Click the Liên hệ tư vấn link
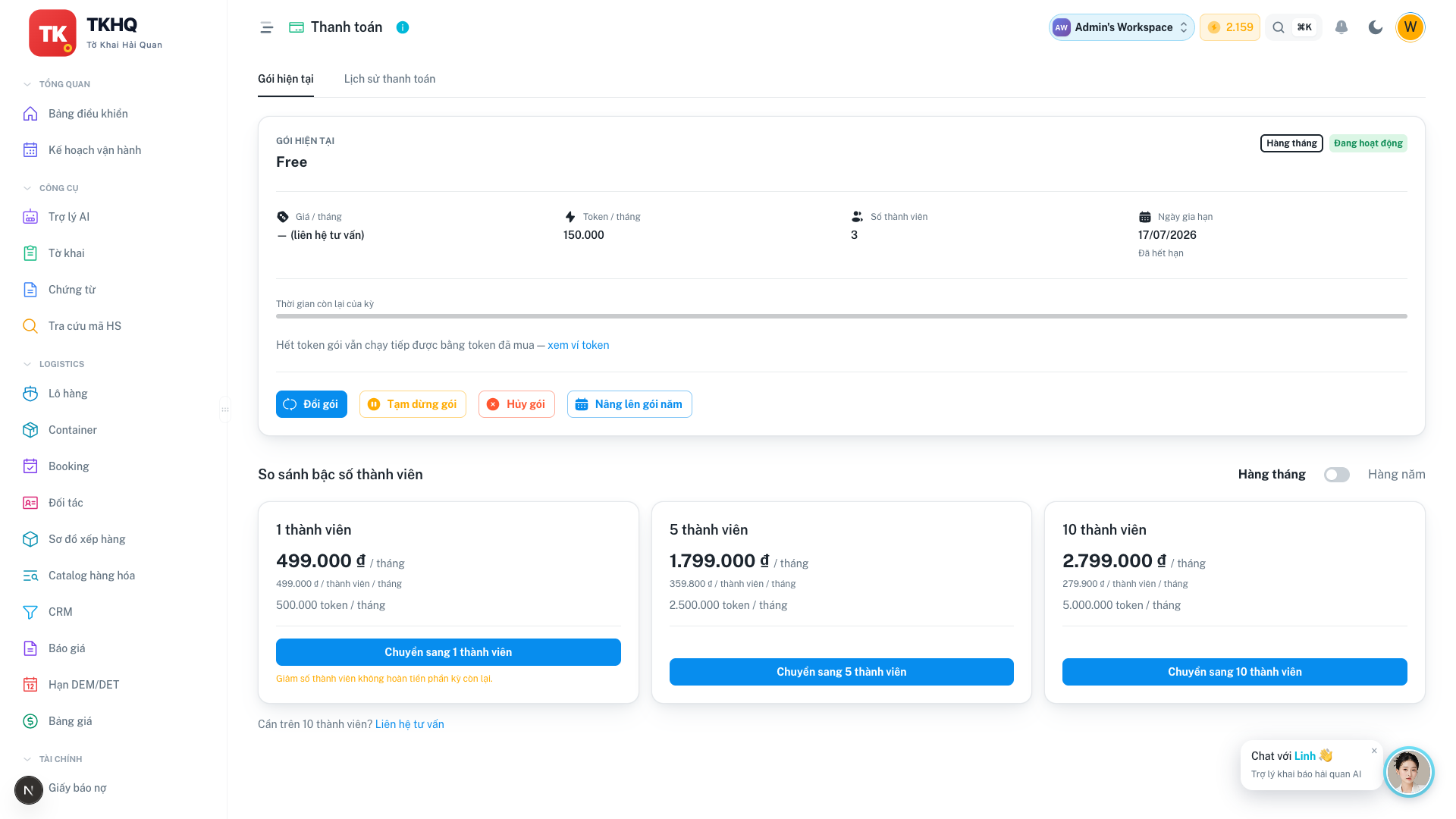This screenshot has width=1456, height=819. [409, 724]
